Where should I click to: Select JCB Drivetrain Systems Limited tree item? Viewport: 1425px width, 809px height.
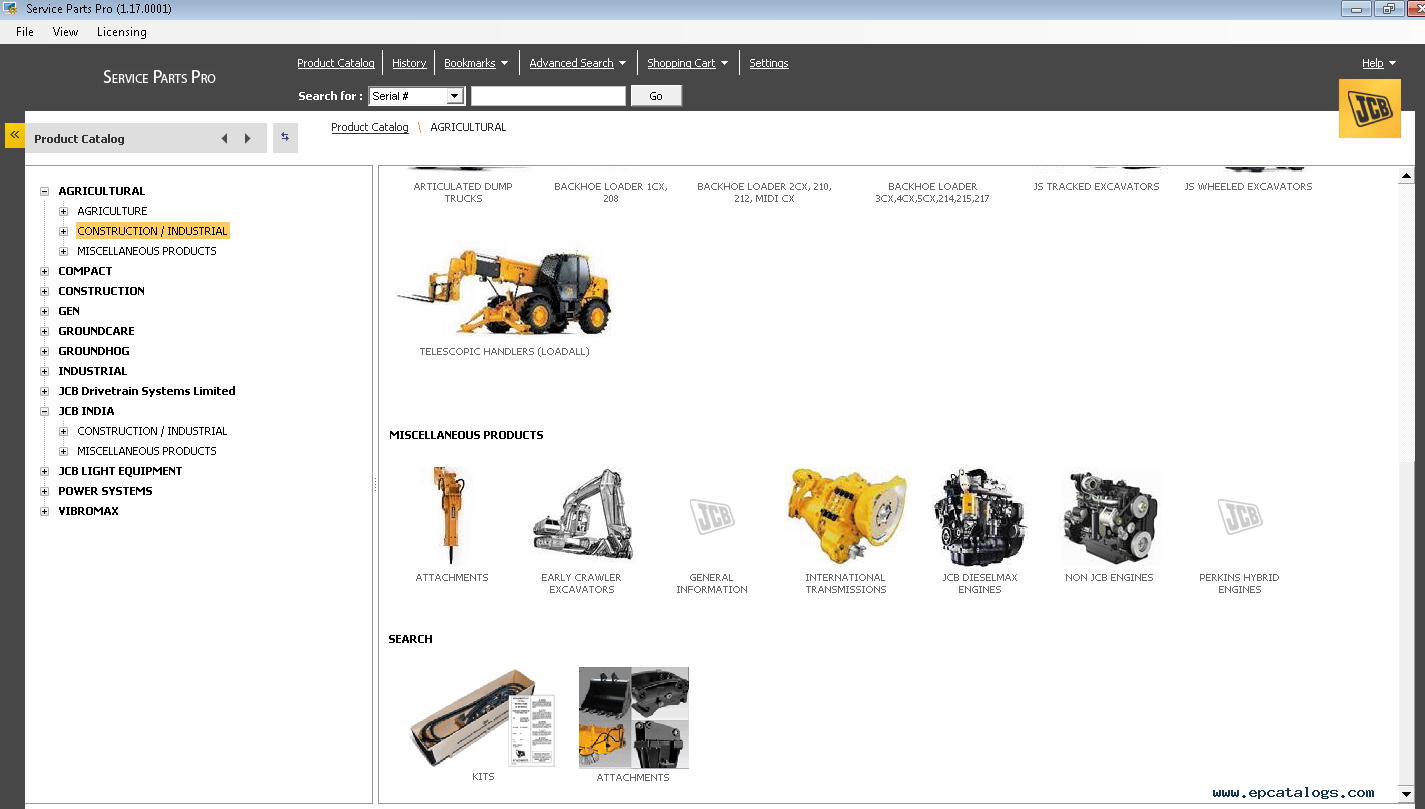pos(147,391)
